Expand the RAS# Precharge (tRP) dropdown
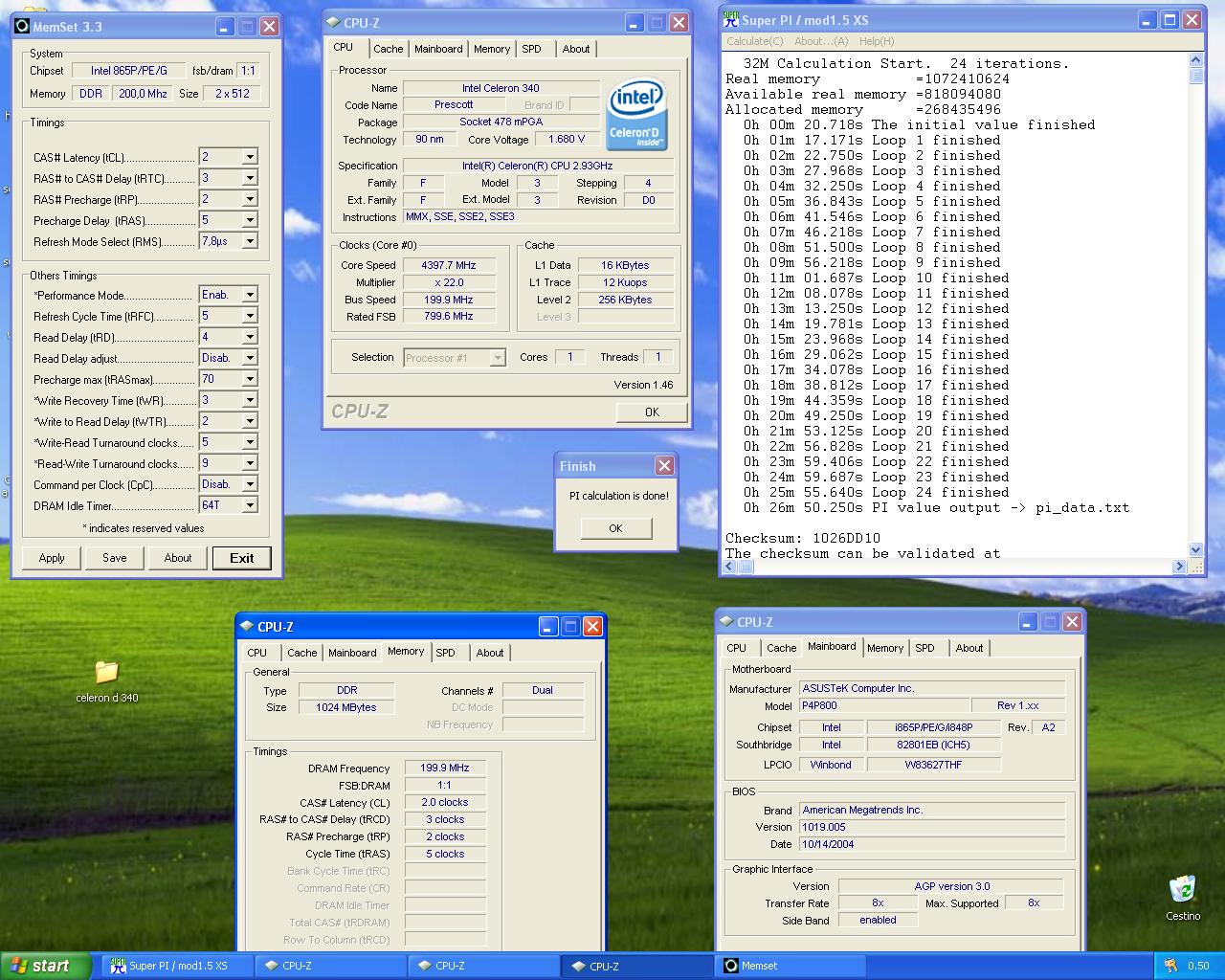This screenshot has width=1225, height=980. pos(250,199)
